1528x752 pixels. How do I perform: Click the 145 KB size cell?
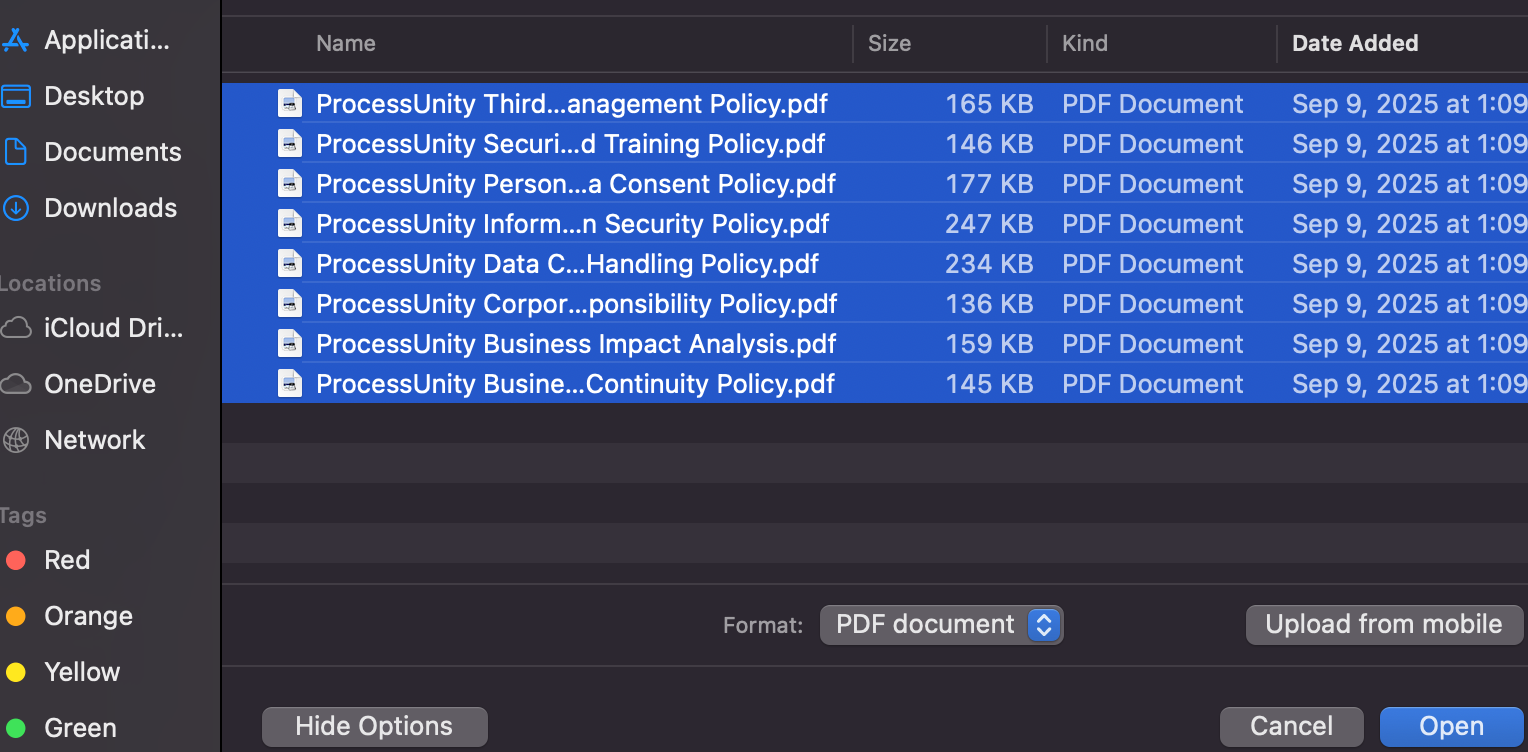989,384
